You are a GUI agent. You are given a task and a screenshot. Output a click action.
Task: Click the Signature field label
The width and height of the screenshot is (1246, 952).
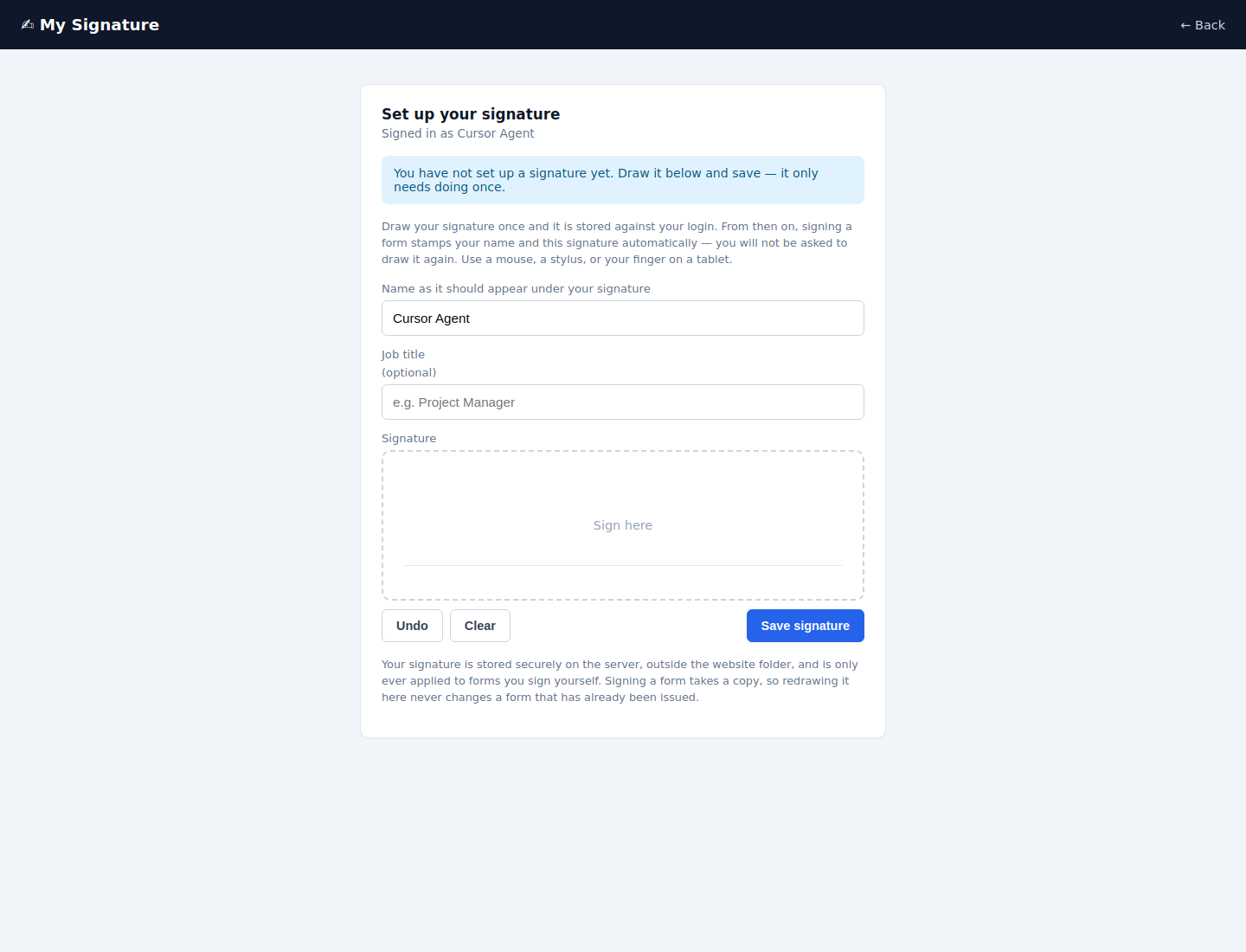pos(409,439)
